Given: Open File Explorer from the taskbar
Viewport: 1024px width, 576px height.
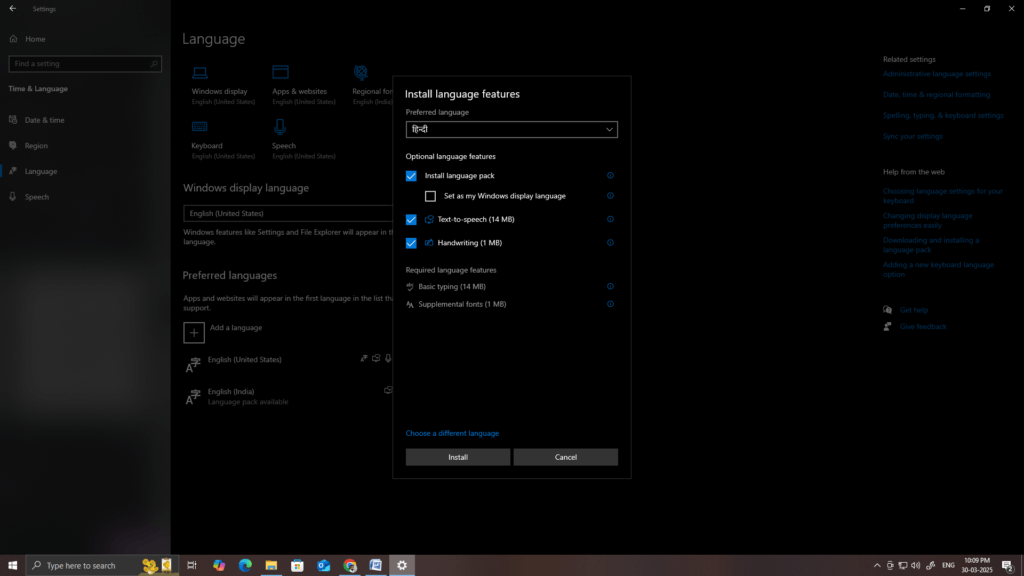Looking at the screenshot, I should coord(271,566).
